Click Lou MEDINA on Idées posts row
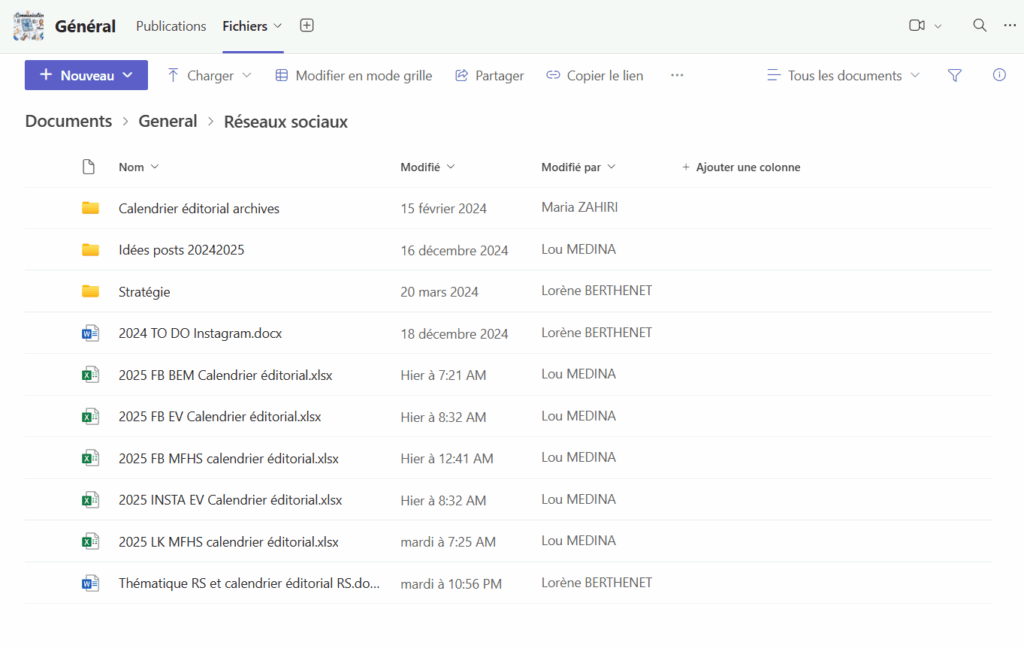 click(x=578, y=249)
